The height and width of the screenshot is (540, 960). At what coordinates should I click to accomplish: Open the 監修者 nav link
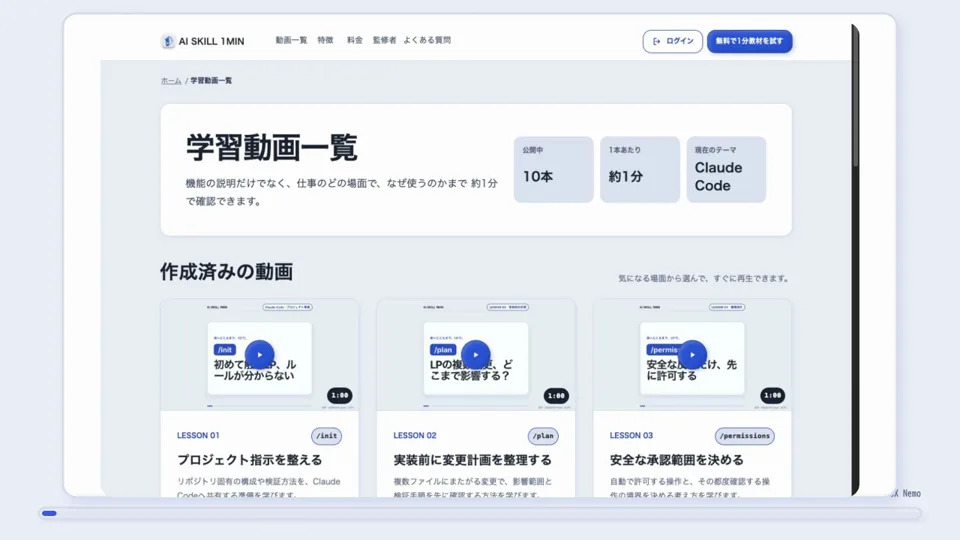(x=384, y=40)
